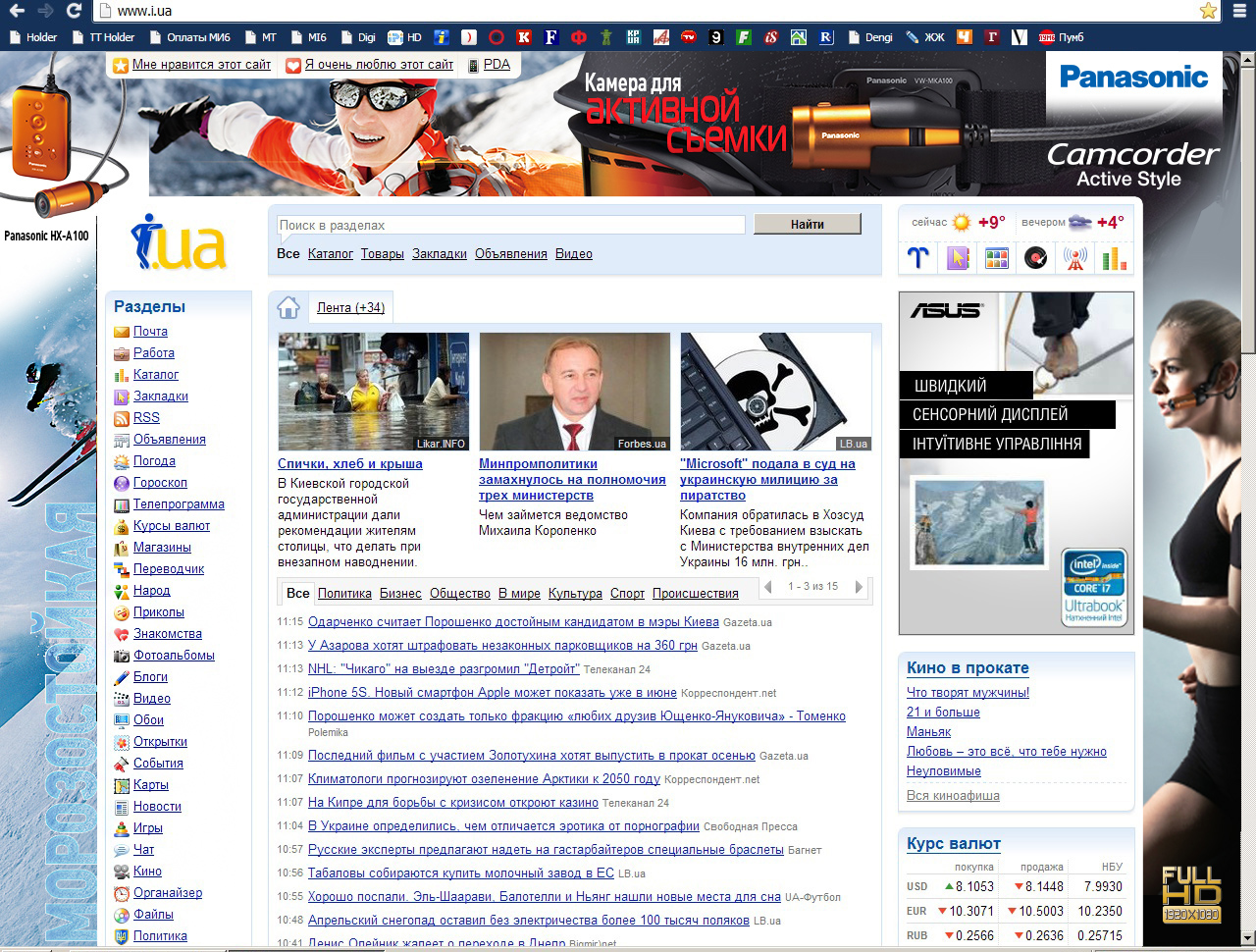Open the vinyl record music icon
Viewport: 1256px width, 952px height.
click(x=1036, y=258)
